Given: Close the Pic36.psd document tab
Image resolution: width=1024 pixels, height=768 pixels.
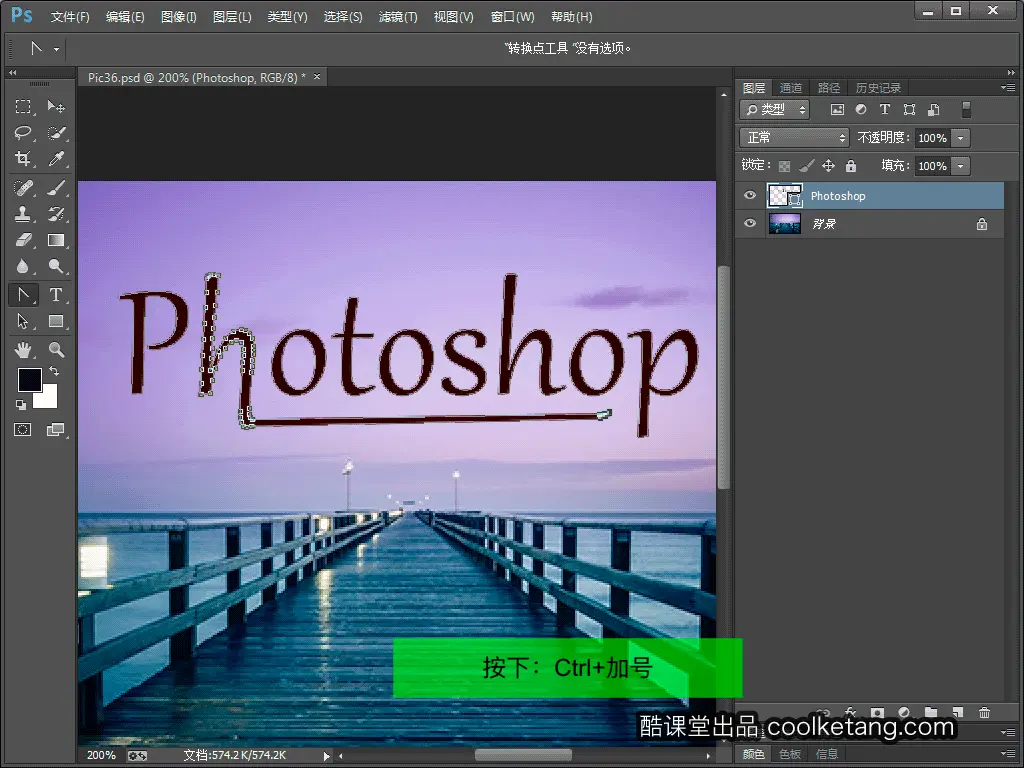Looking at the screenshot, I should pyautogui.click(x=317, y=77).
